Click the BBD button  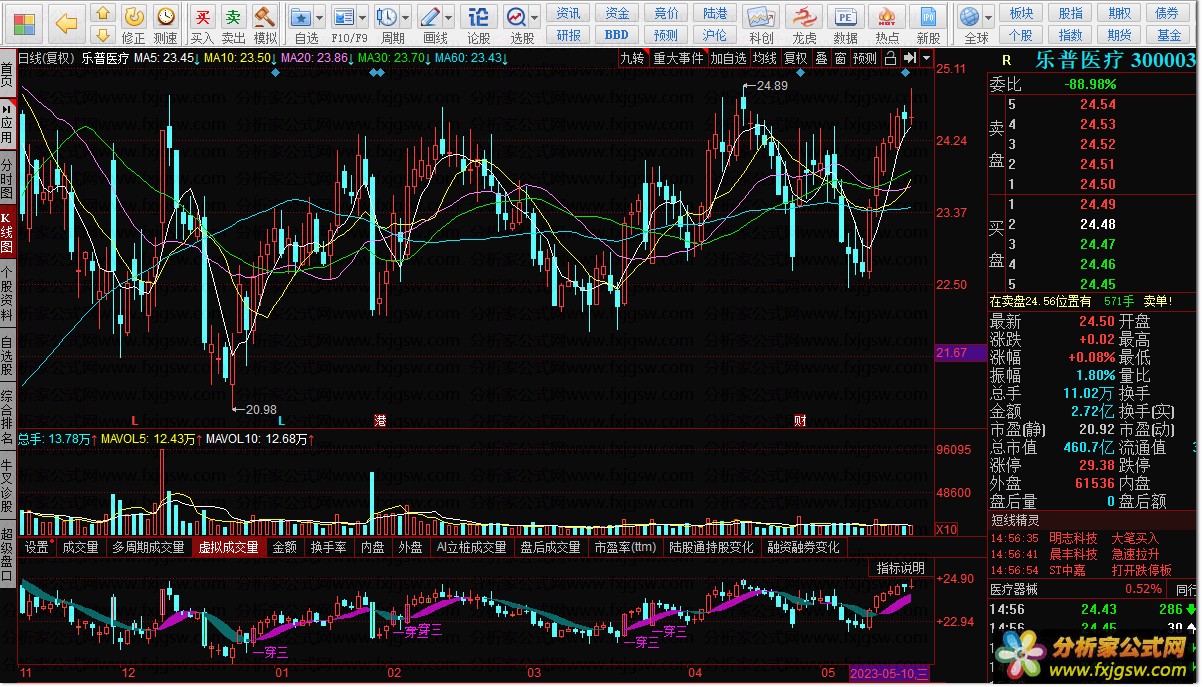pyautogui.click(x=617, y=35)
